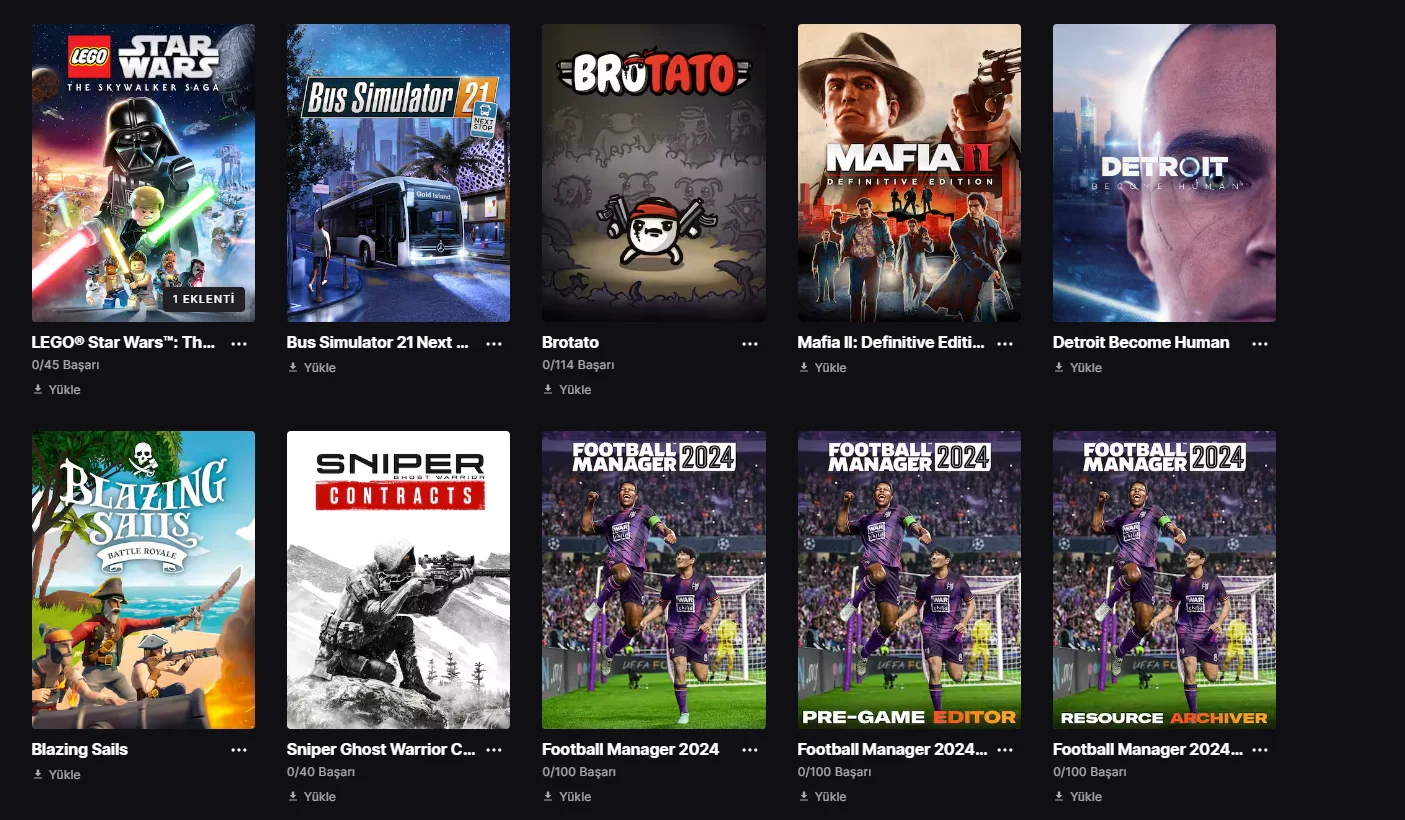1405x820 pixels.
Task: Install LEGO Star Wars via Yükle
Action: coord(56,389)
